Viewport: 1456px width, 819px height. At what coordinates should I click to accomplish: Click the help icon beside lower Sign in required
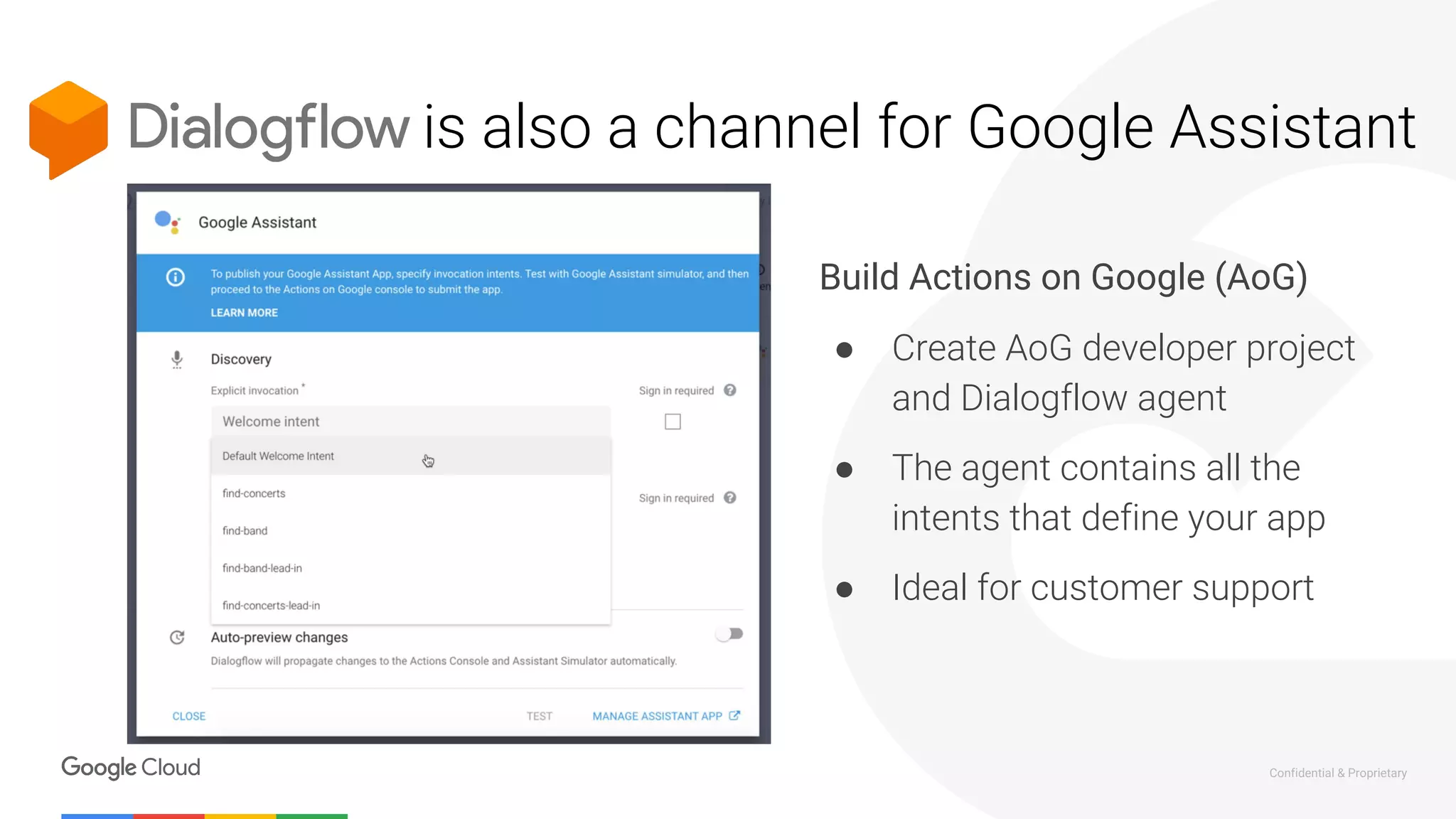point(730,498)
